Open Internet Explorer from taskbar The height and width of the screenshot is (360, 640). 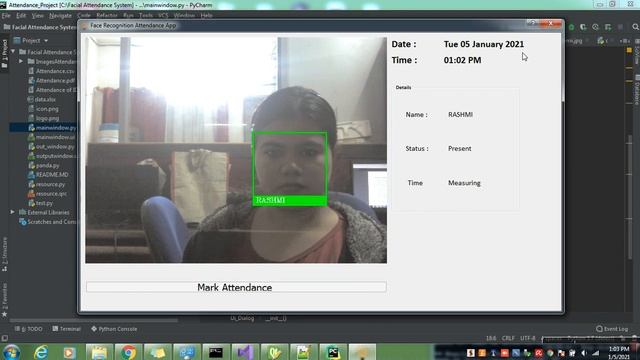click(40, 352)
